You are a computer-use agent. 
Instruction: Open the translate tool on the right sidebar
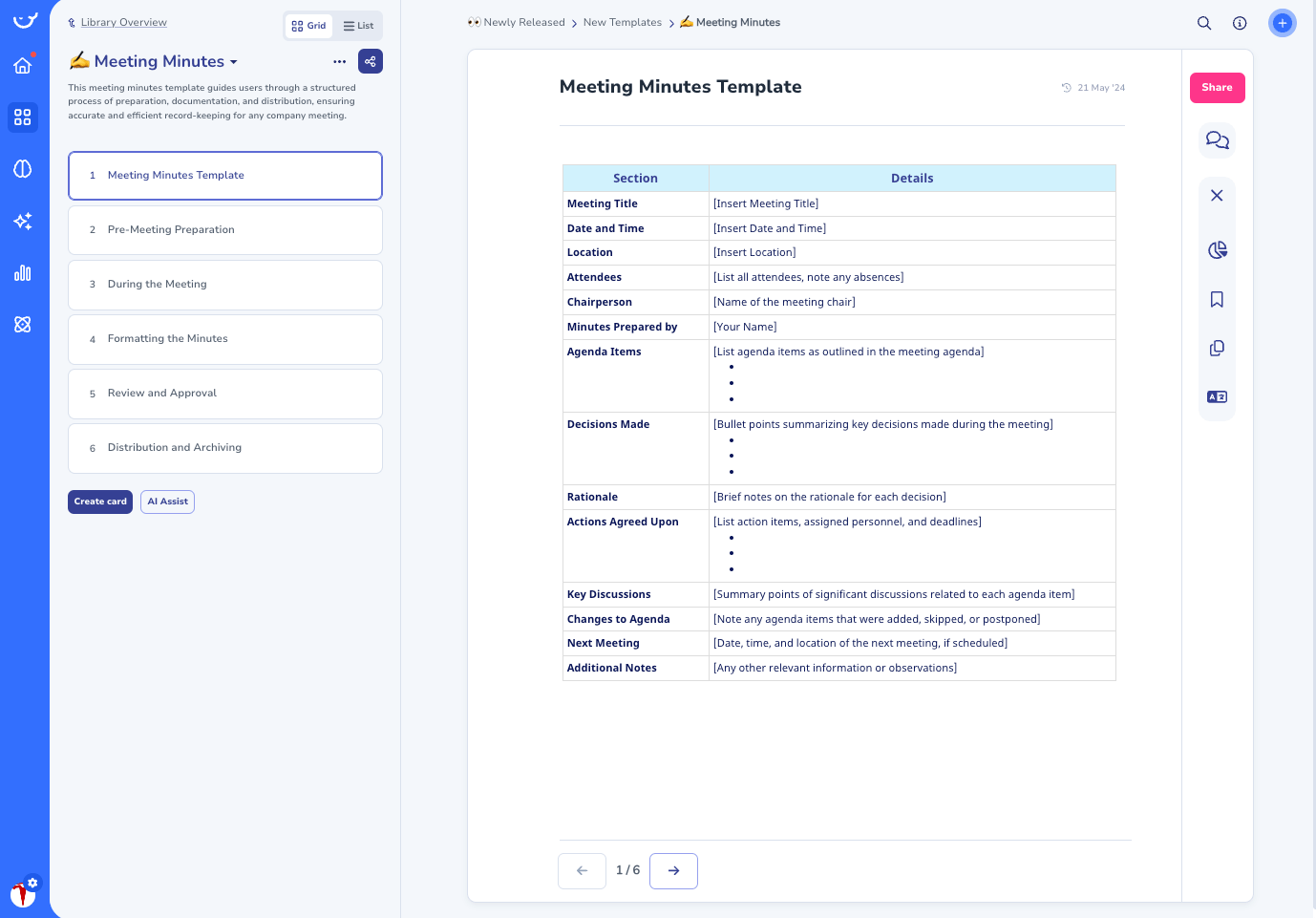tap(1217, 396)
